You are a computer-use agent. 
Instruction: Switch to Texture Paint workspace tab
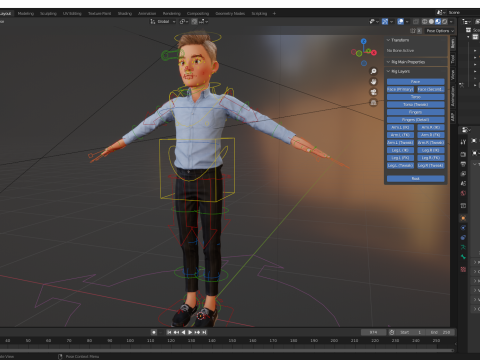point(99,13)
